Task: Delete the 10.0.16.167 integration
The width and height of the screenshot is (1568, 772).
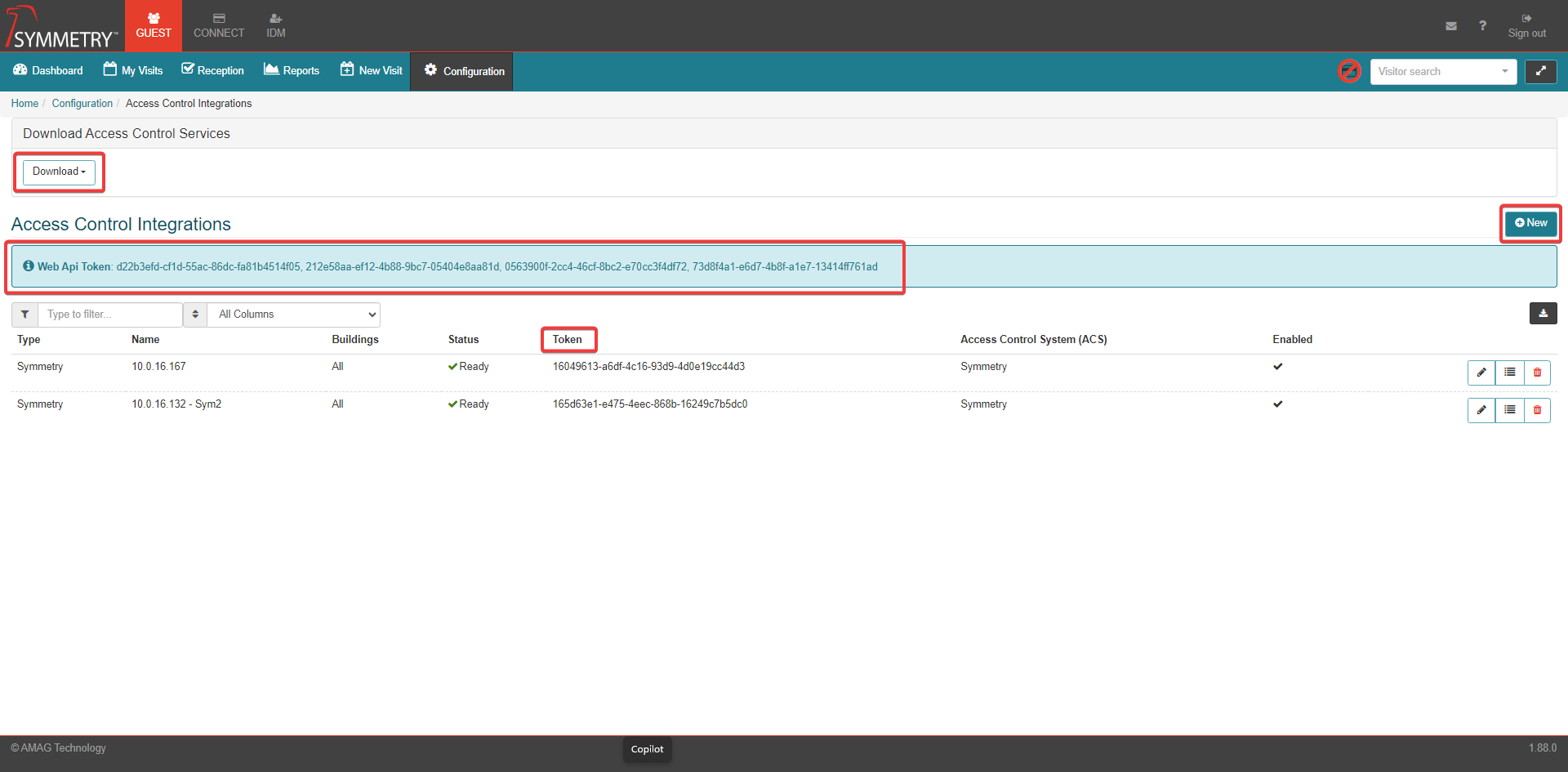Action: click(x=1537, y=373)
